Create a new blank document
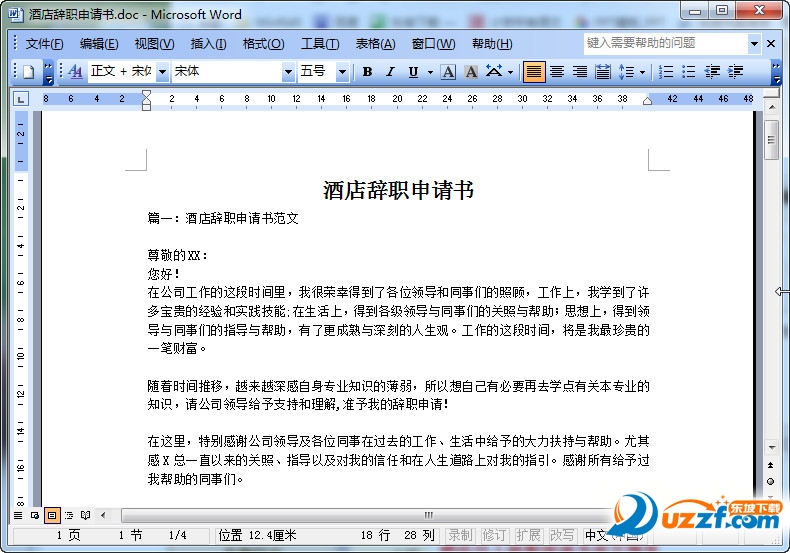This screenshot has width=790, height=553. tap(29, 72)
